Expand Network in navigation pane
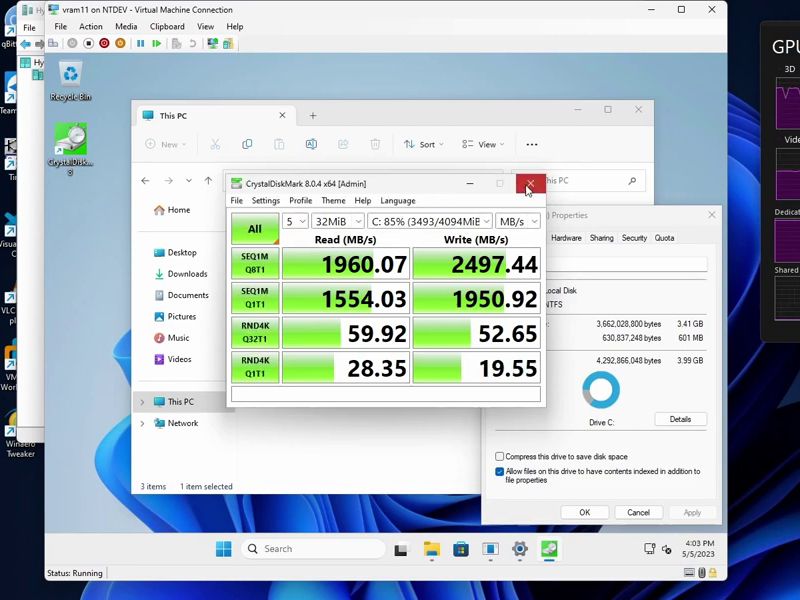Image resolution: width=800 pixels, height=600 pixels. [x=142, y=423]
